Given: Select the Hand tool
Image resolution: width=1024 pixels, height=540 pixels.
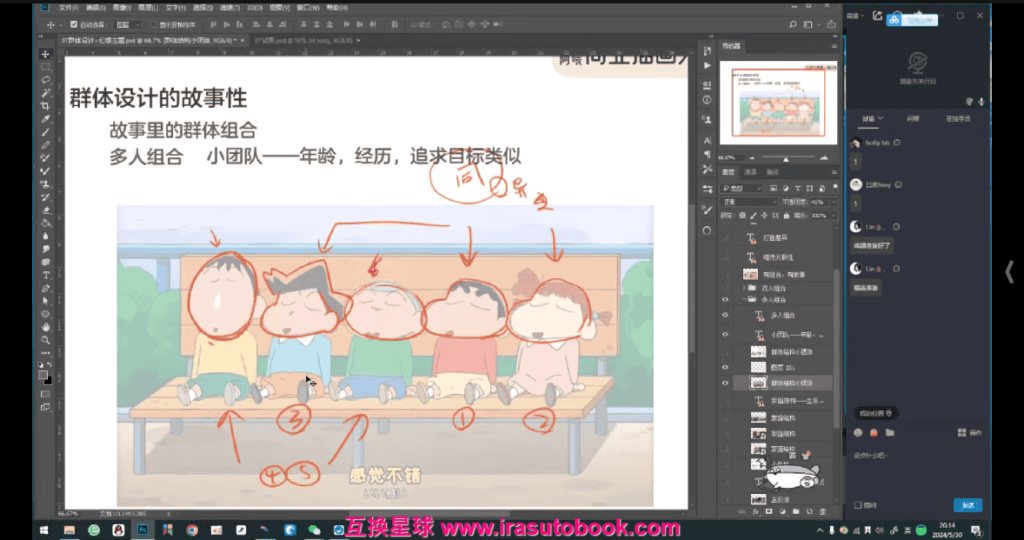Looking at the screenshot, I should tap(45, 327).
